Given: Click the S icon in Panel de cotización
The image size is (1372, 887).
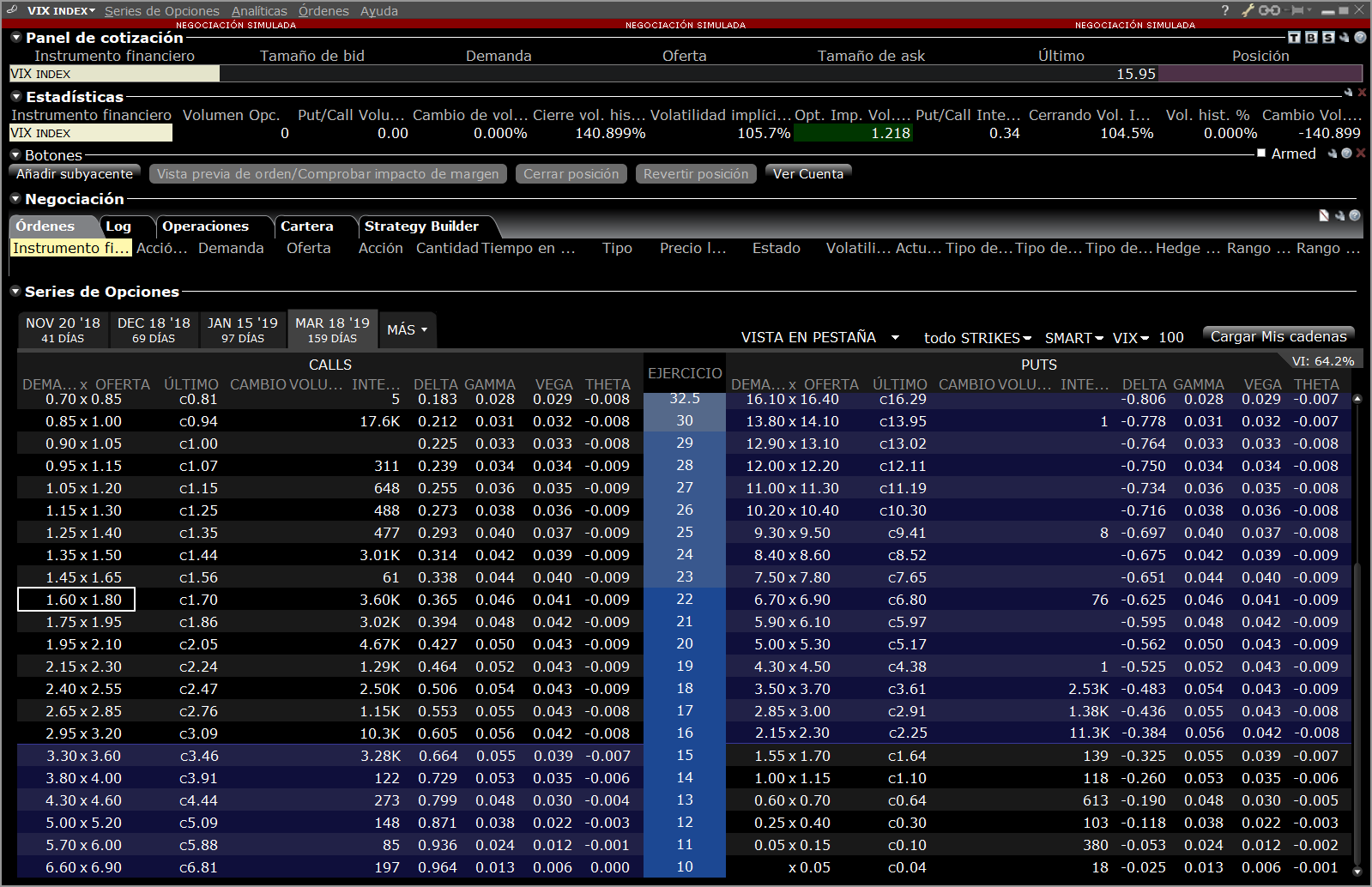Looking at the screenshot, I should tap(1328, 38).
